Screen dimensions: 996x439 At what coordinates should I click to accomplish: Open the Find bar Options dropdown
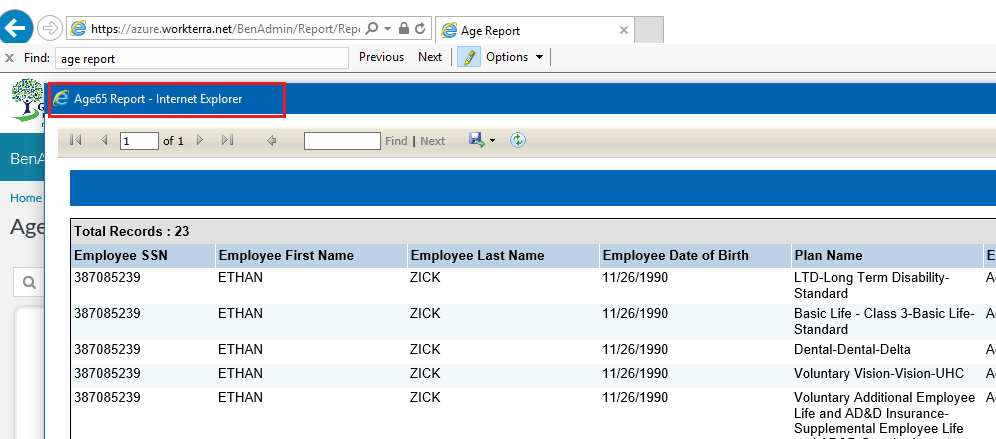(514, 57)
